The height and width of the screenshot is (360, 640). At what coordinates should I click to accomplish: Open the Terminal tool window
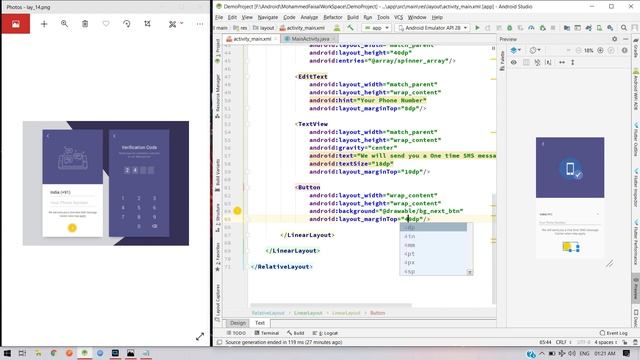click(267, 333)
